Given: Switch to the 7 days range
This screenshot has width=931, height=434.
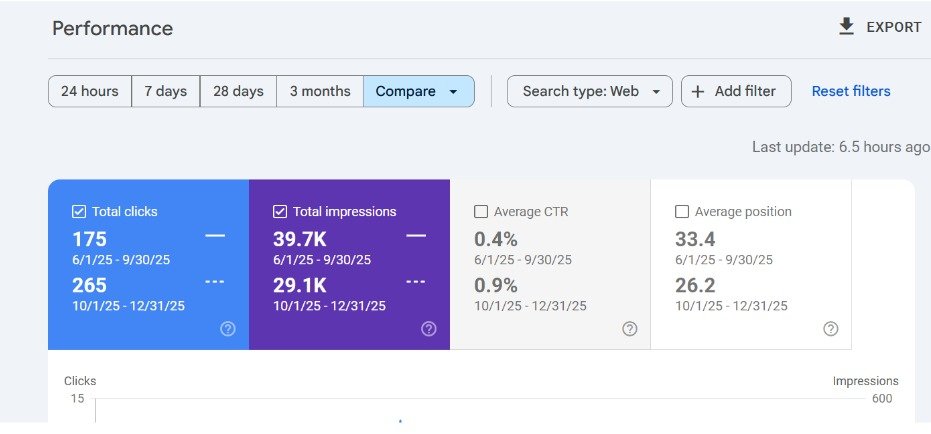Looking at the screenshot, I should click(x=166, y=91).
